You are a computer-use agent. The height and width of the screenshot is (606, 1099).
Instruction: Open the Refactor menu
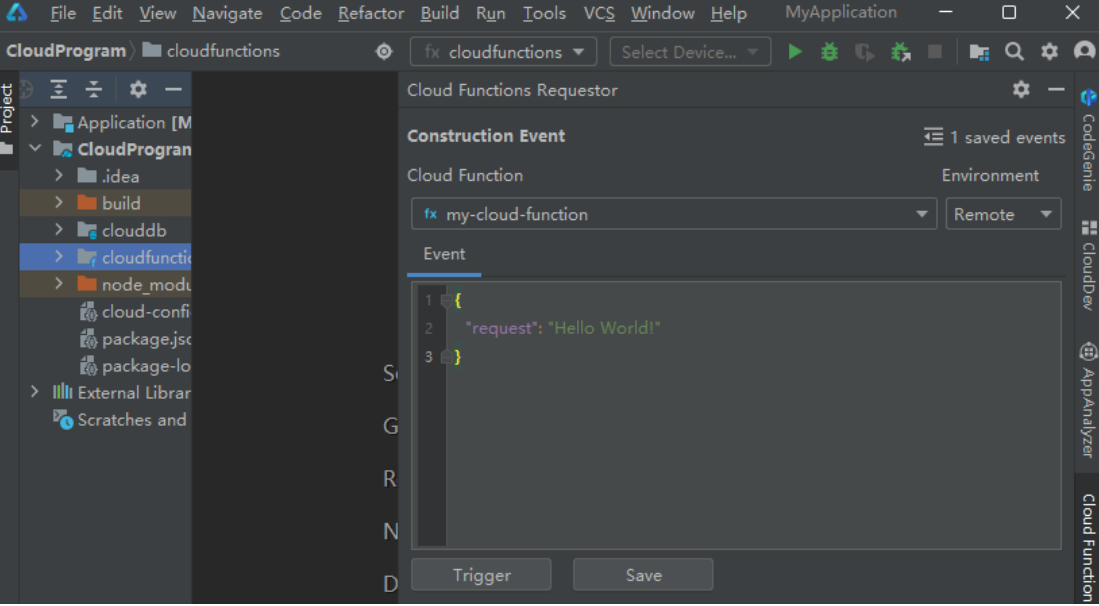tap(371, 13)
